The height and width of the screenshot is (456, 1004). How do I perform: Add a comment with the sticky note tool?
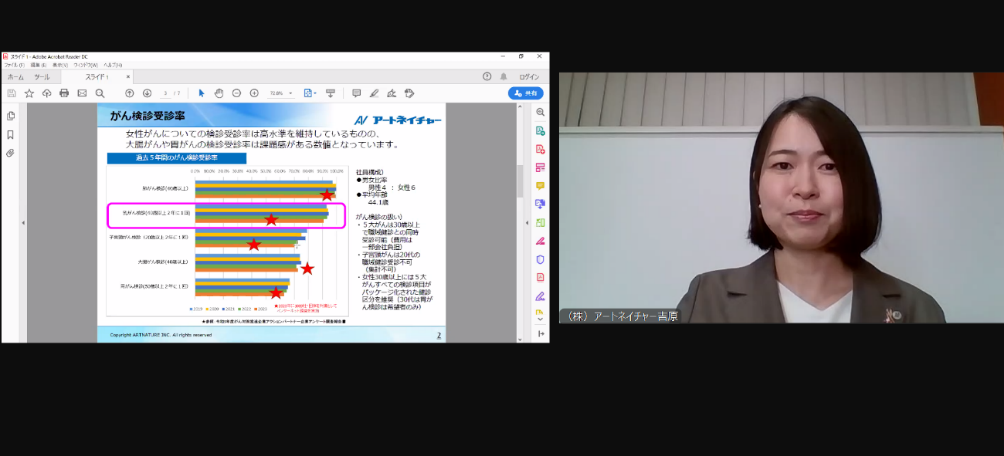pos(356,93)
